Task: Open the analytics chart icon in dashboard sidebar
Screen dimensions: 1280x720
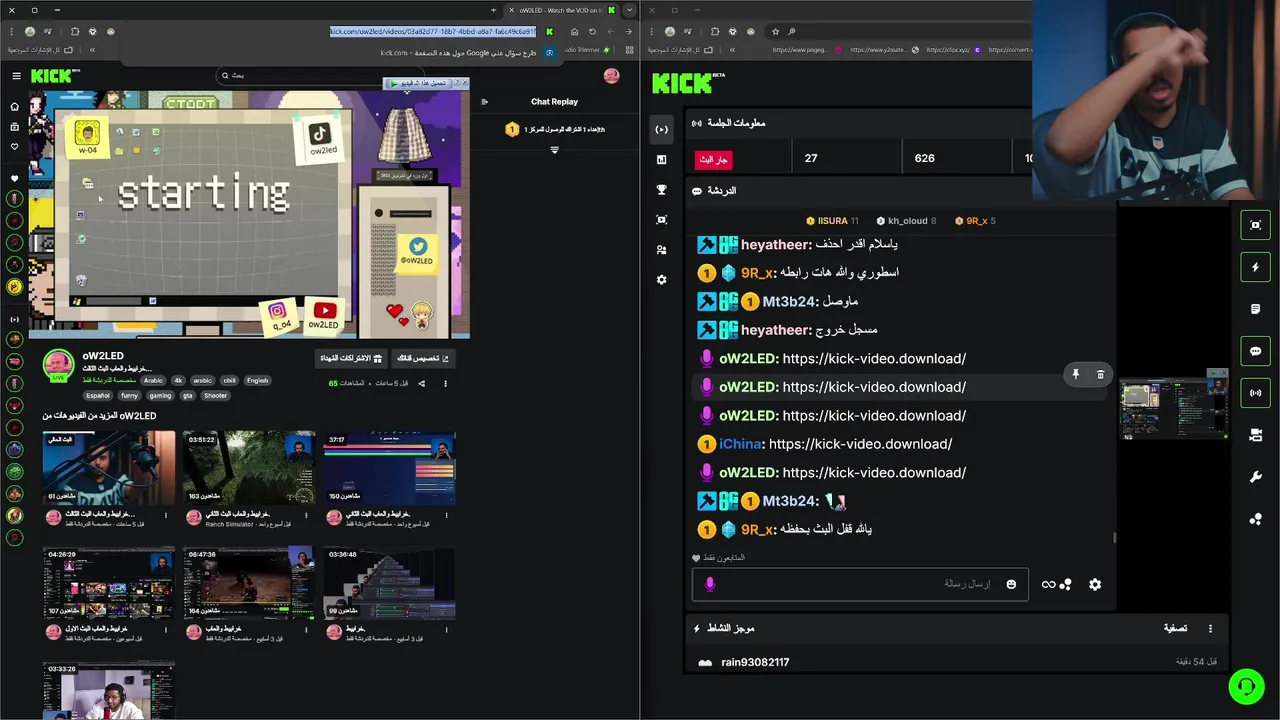Action: [x=661, y=159]
